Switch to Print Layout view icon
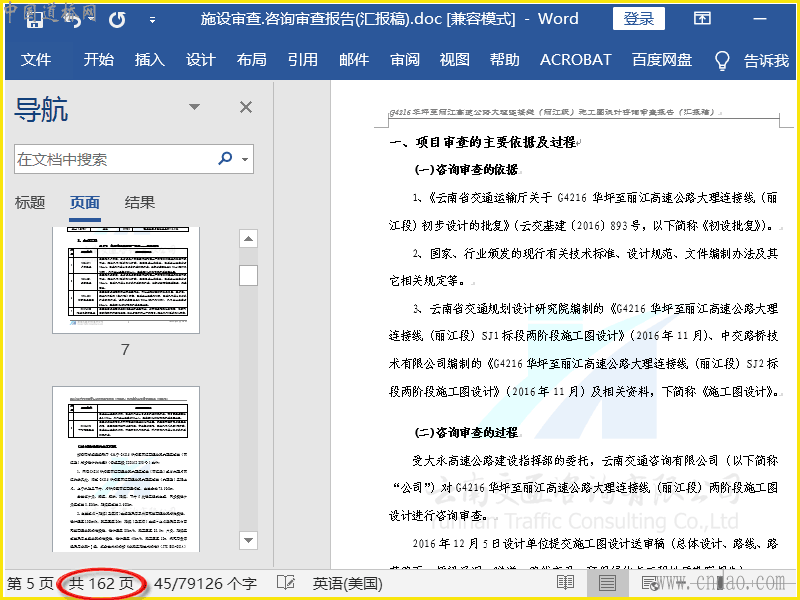The image size is (800, 600). coord(607,583)
